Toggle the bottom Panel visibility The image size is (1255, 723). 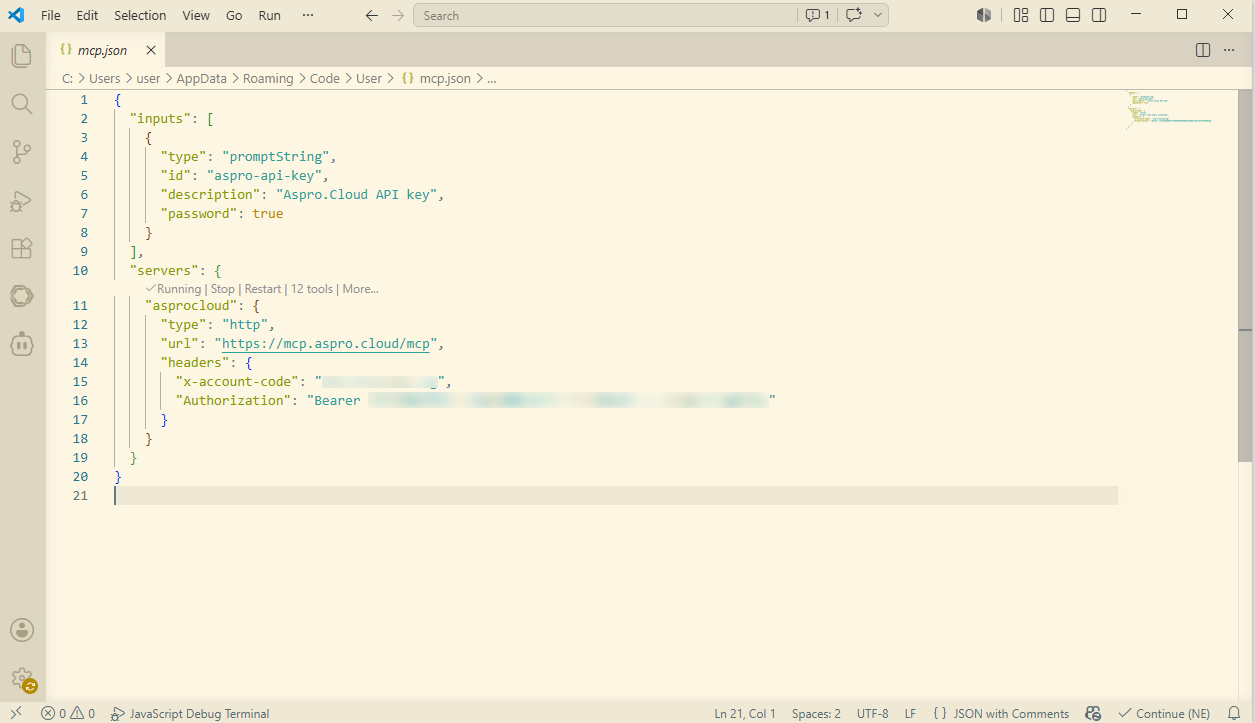(1073, 15)
